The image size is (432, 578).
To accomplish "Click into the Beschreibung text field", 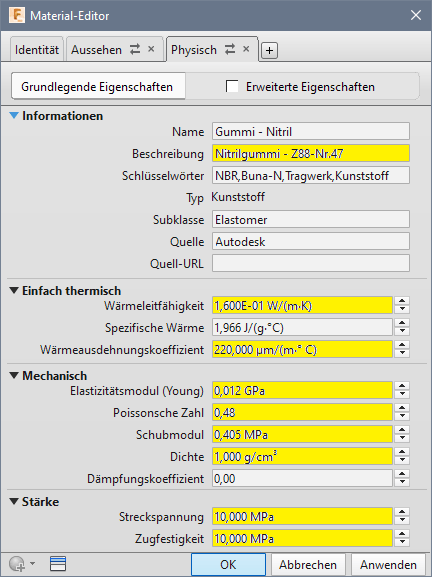I will [311, 153].
